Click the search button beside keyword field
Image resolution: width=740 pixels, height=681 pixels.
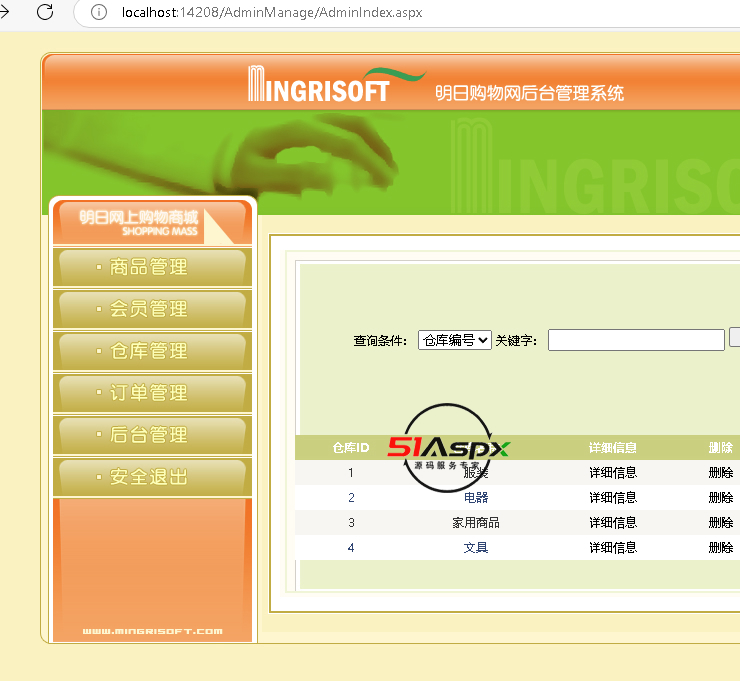[x=735, y=337]
